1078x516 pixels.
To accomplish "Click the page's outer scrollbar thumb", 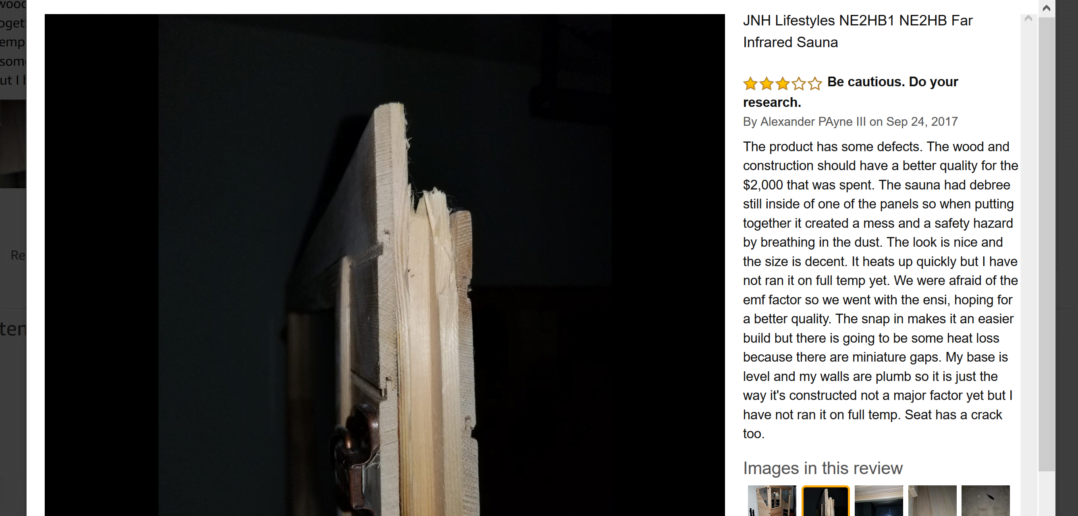I will [x=1046, y=244].
